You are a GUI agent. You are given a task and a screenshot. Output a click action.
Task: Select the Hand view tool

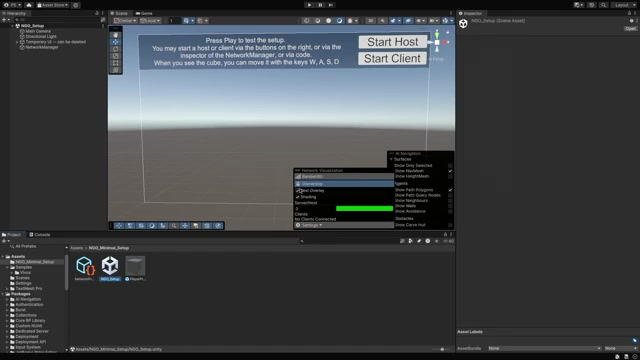[x=116, y=35]
